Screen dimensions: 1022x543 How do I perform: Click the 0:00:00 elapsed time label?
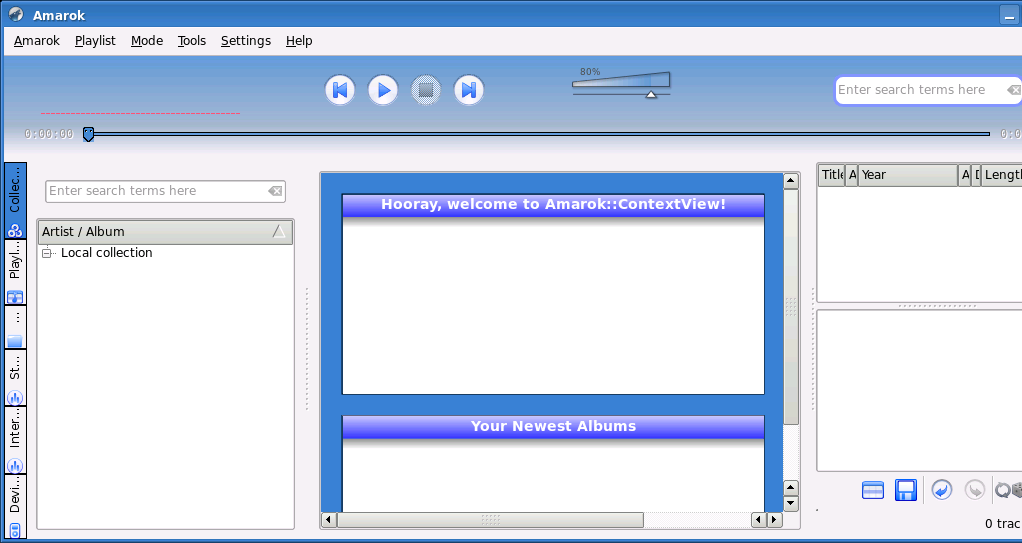pos(49,134)
